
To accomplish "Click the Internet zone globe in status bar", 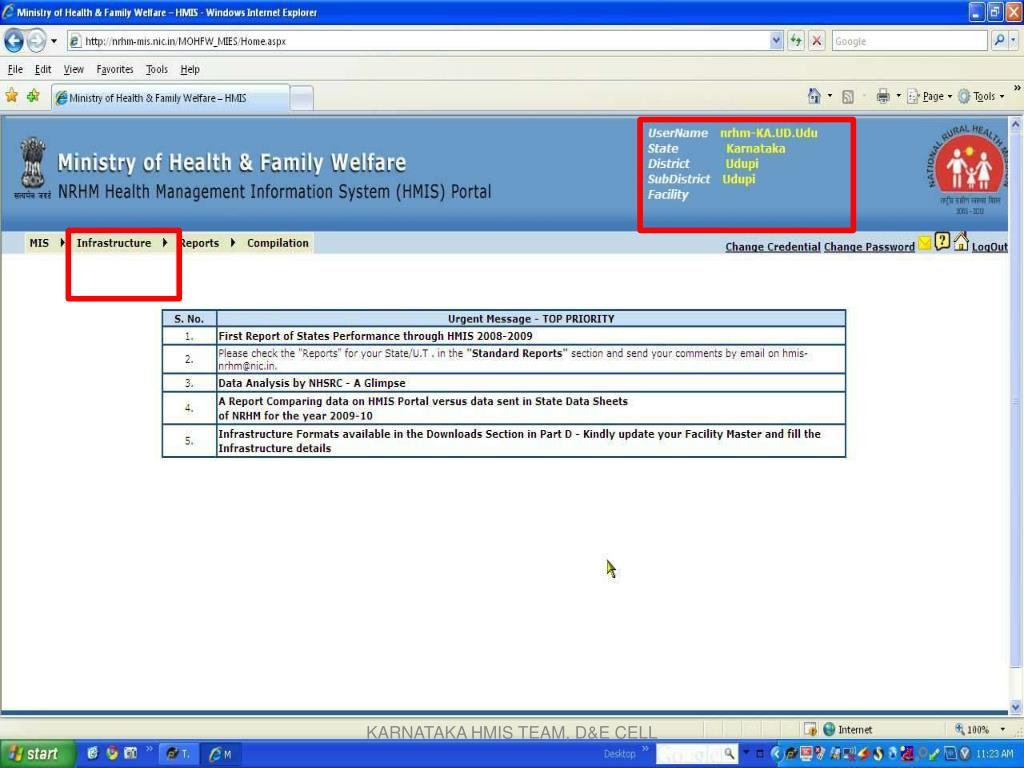I will tap(829, 729).
